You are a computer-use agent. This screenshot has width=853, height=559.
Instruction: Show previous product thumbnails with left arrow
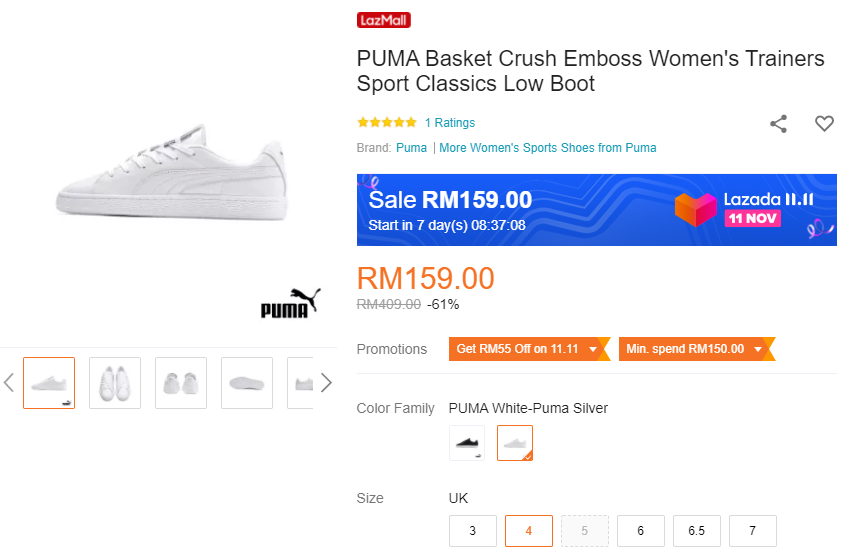(9, 382)
